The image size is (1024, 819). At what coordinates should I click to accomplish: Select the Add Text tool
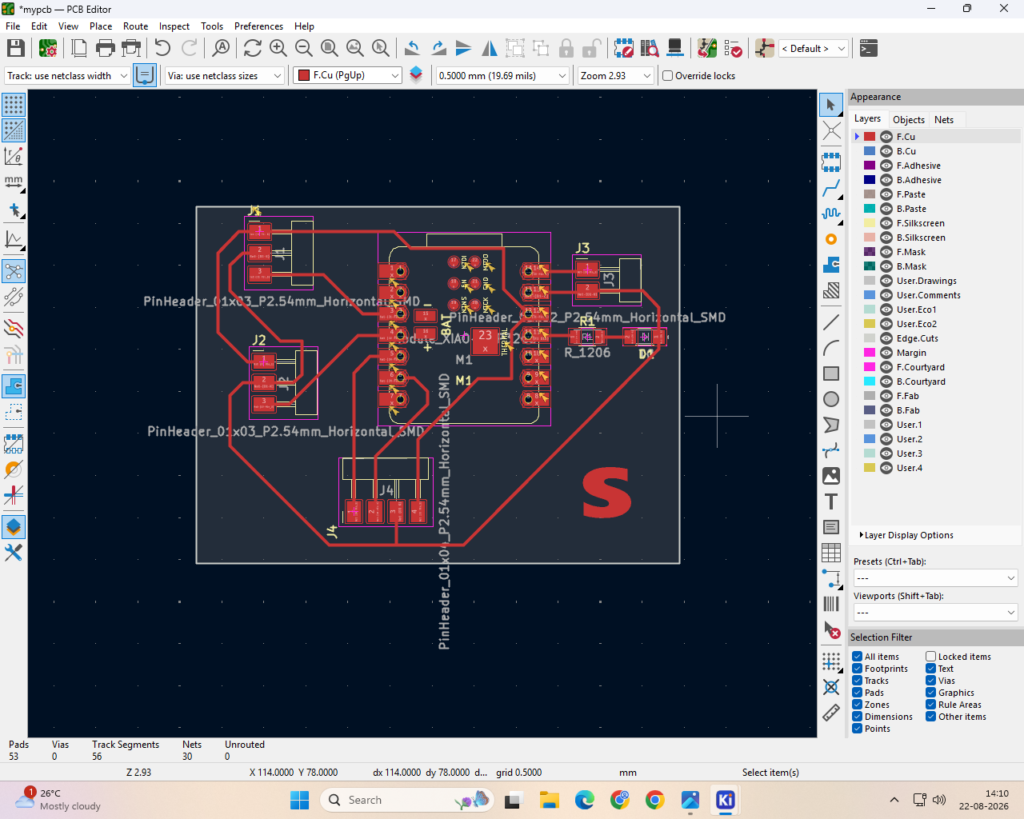click(x=831, y=502)
